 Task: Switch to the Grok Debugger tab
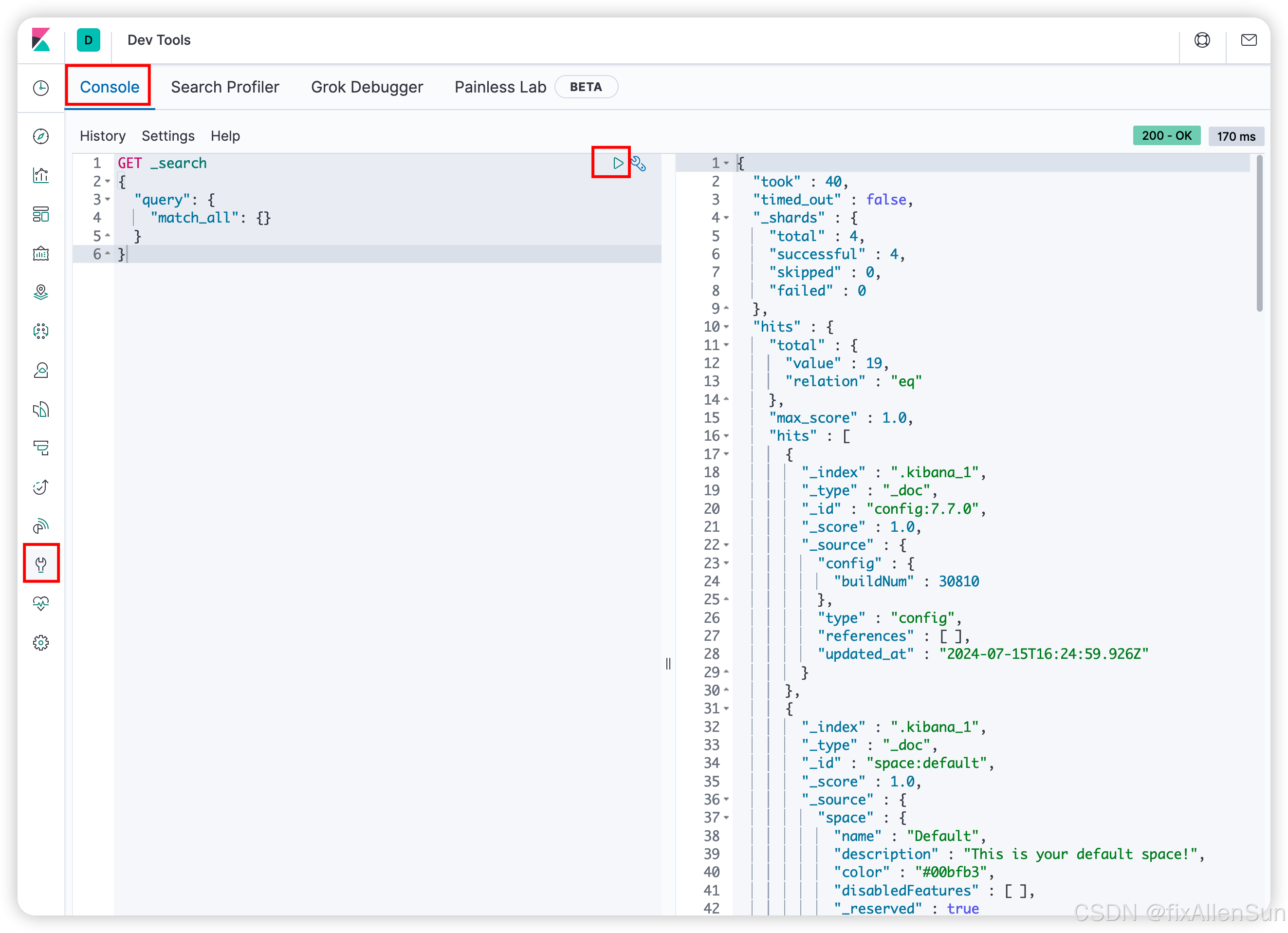[x=367, y=87]
